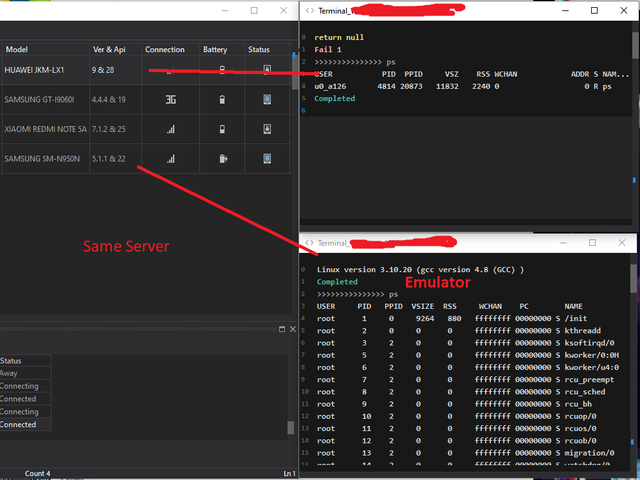The image size is (640, 480).
Task: Click the rcu_preempt process row
Action: [x=465, y=380]
